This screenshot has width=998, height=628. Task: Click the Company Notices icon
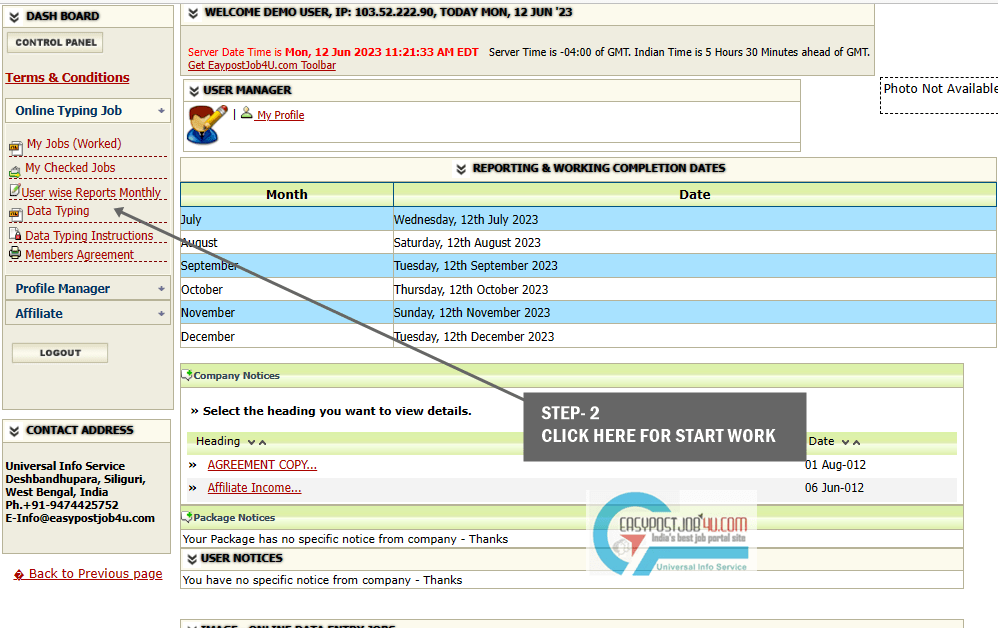pos(186,375)
